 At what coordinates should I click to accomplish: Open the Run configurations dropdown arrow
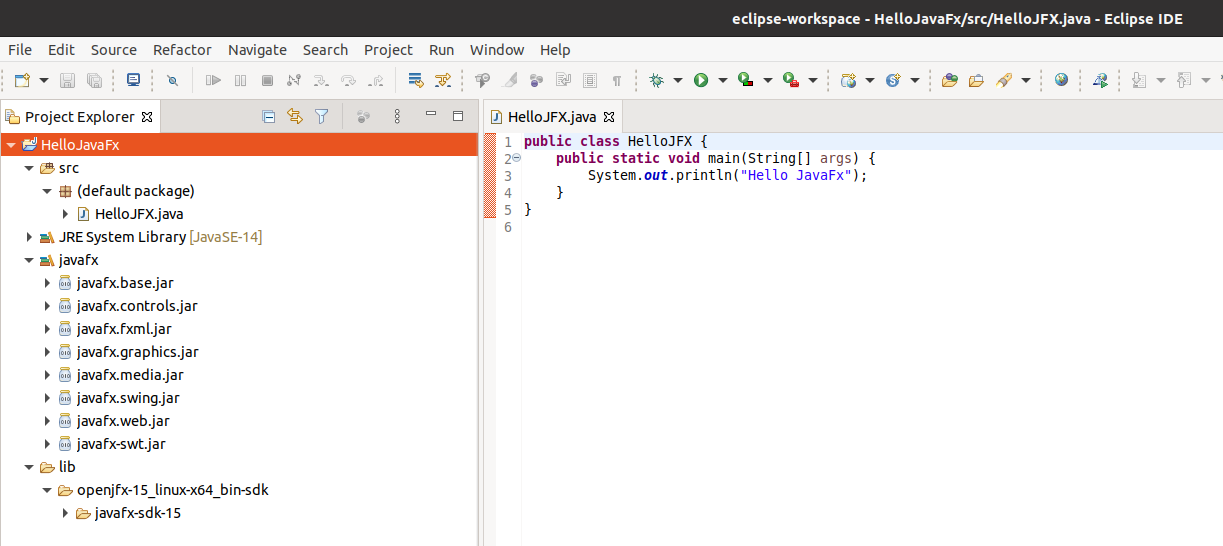point(722,80)
